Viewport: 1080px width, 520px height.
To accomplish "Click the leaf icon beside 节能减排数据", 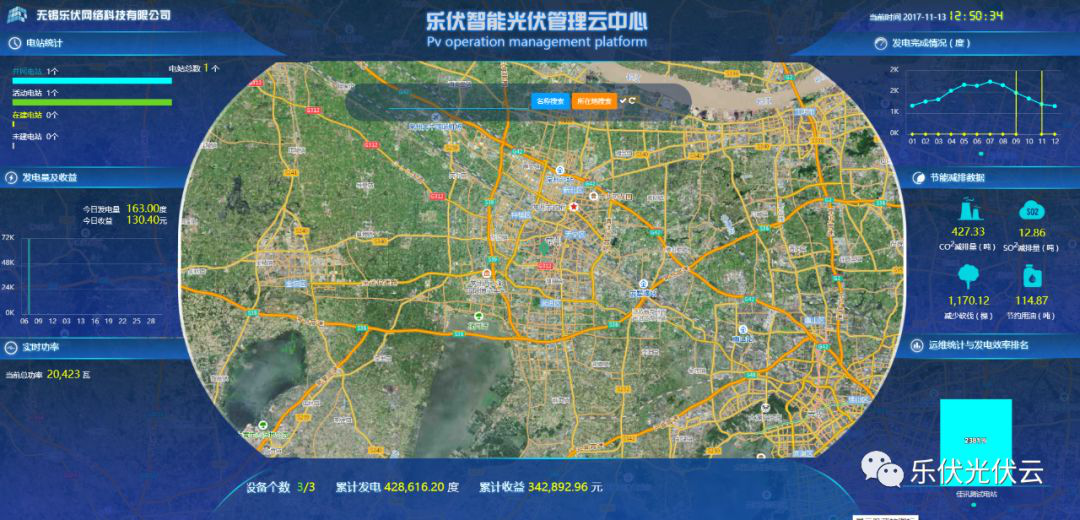I will click(920, 178).
